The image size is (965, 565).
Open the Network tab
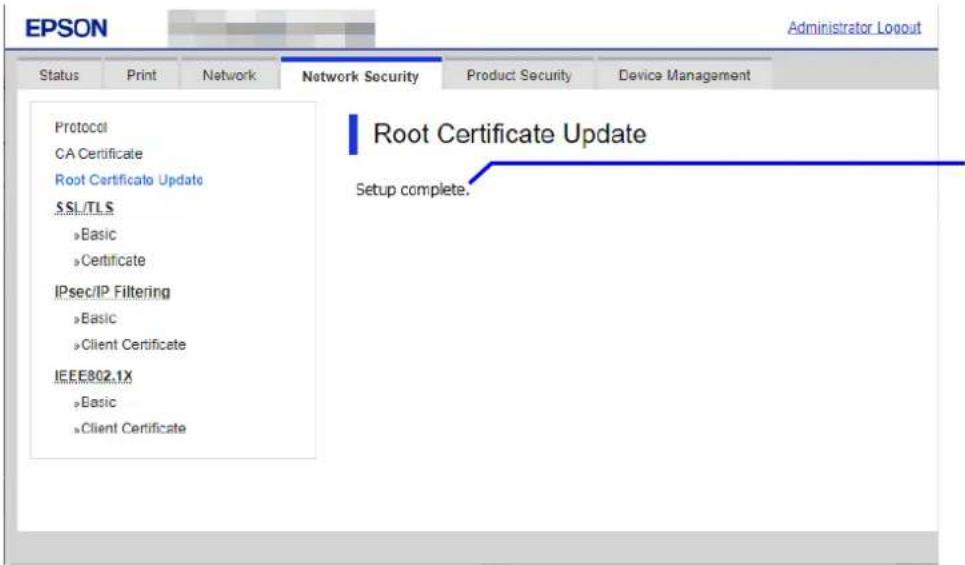tap(229, 75)
